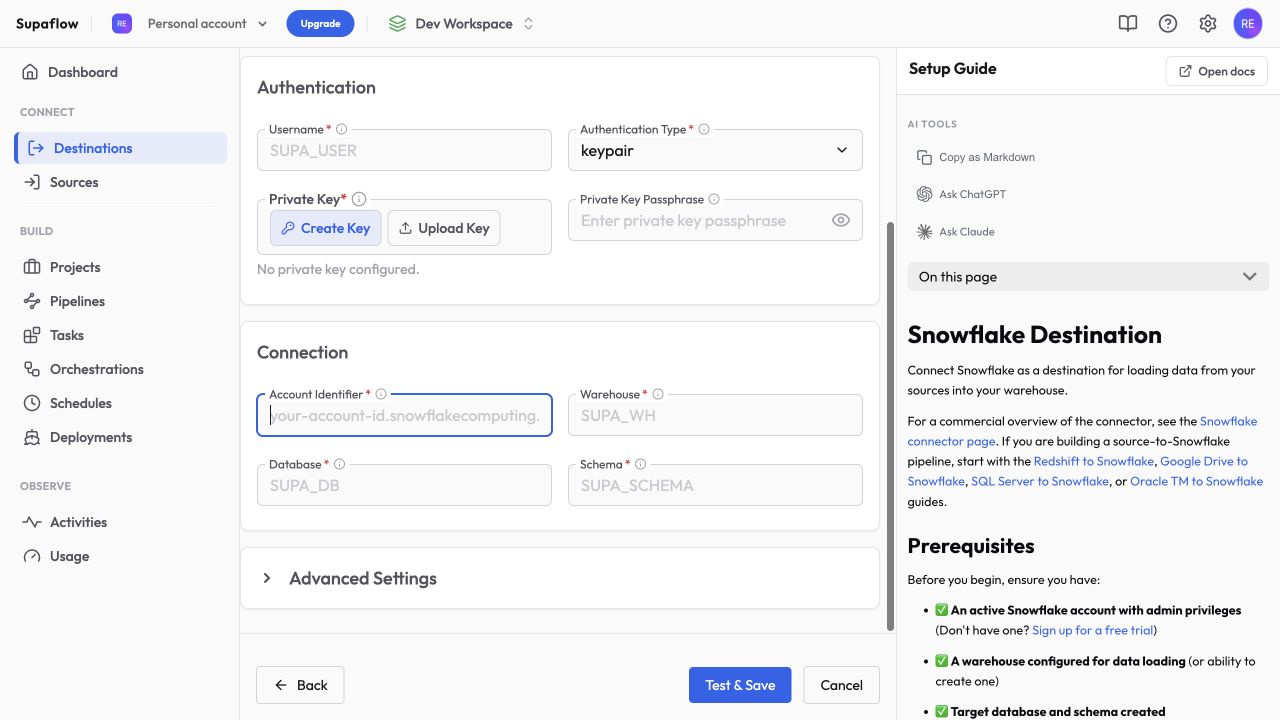Viewport: 1280px width, 720px height.
Task: Open Usage in the sidebar
Action: coord(69,556)
